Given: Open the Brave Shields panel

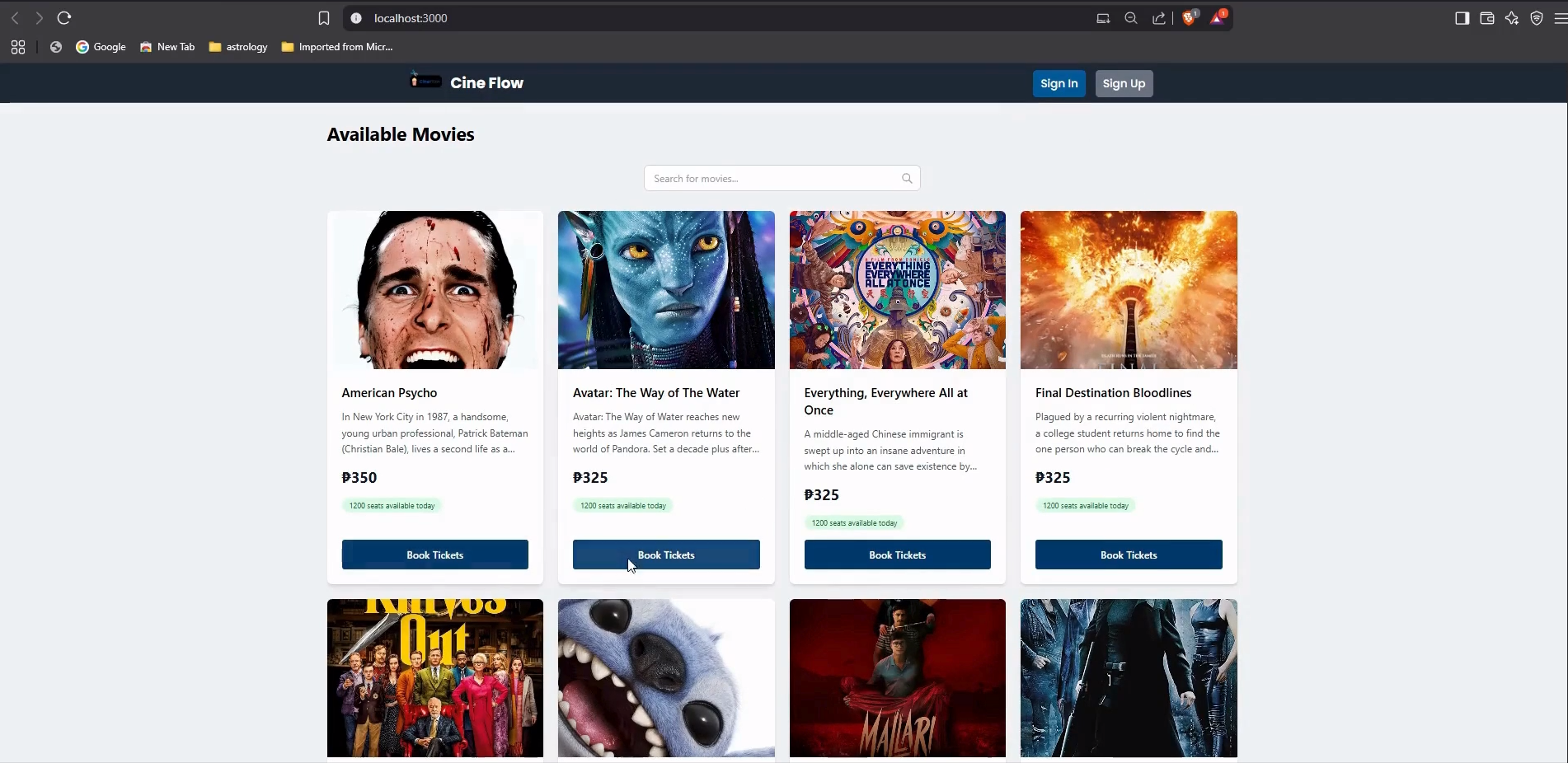Looking at the screenshot, I should tap(1190, 18).
